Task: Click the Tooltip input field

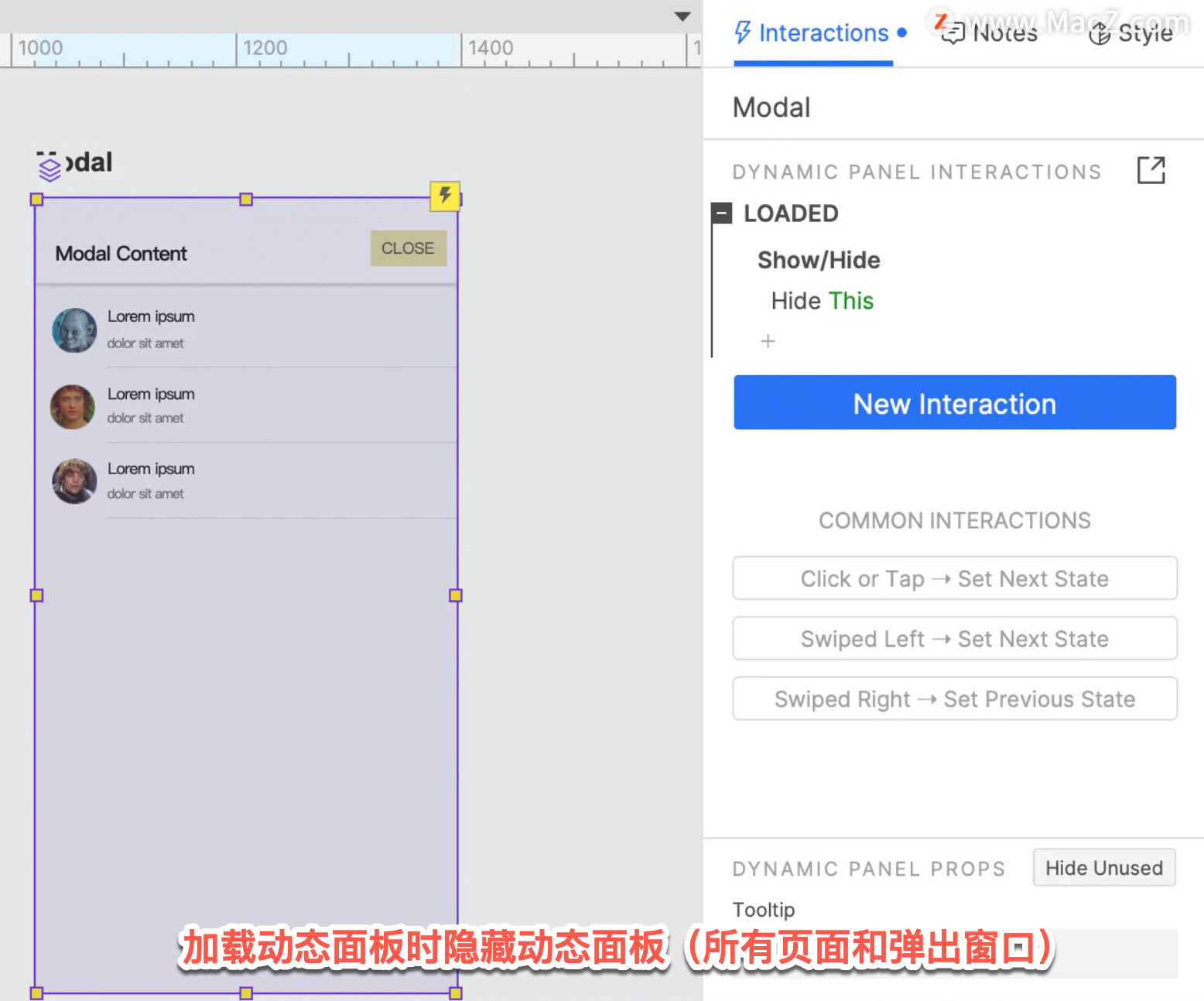Action: [x=955, y=952]
